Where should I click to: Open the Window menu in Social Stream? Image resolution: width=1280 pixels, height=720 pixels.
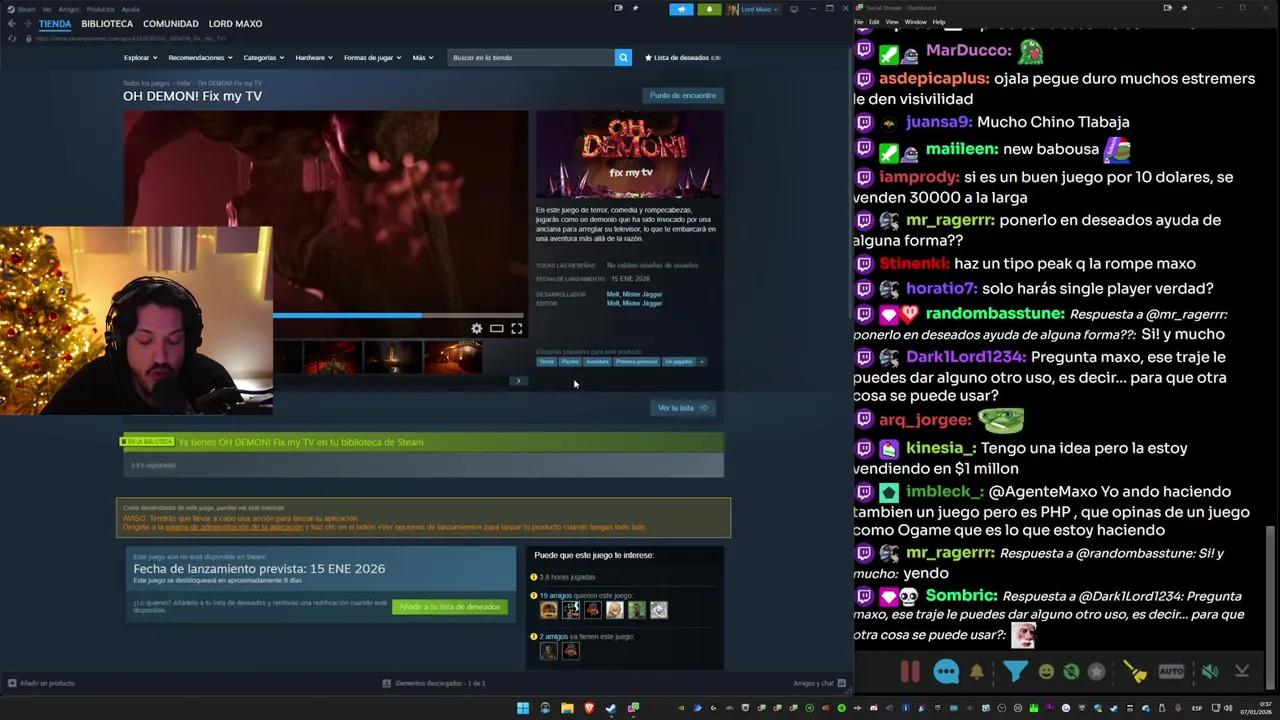(915, 22)
